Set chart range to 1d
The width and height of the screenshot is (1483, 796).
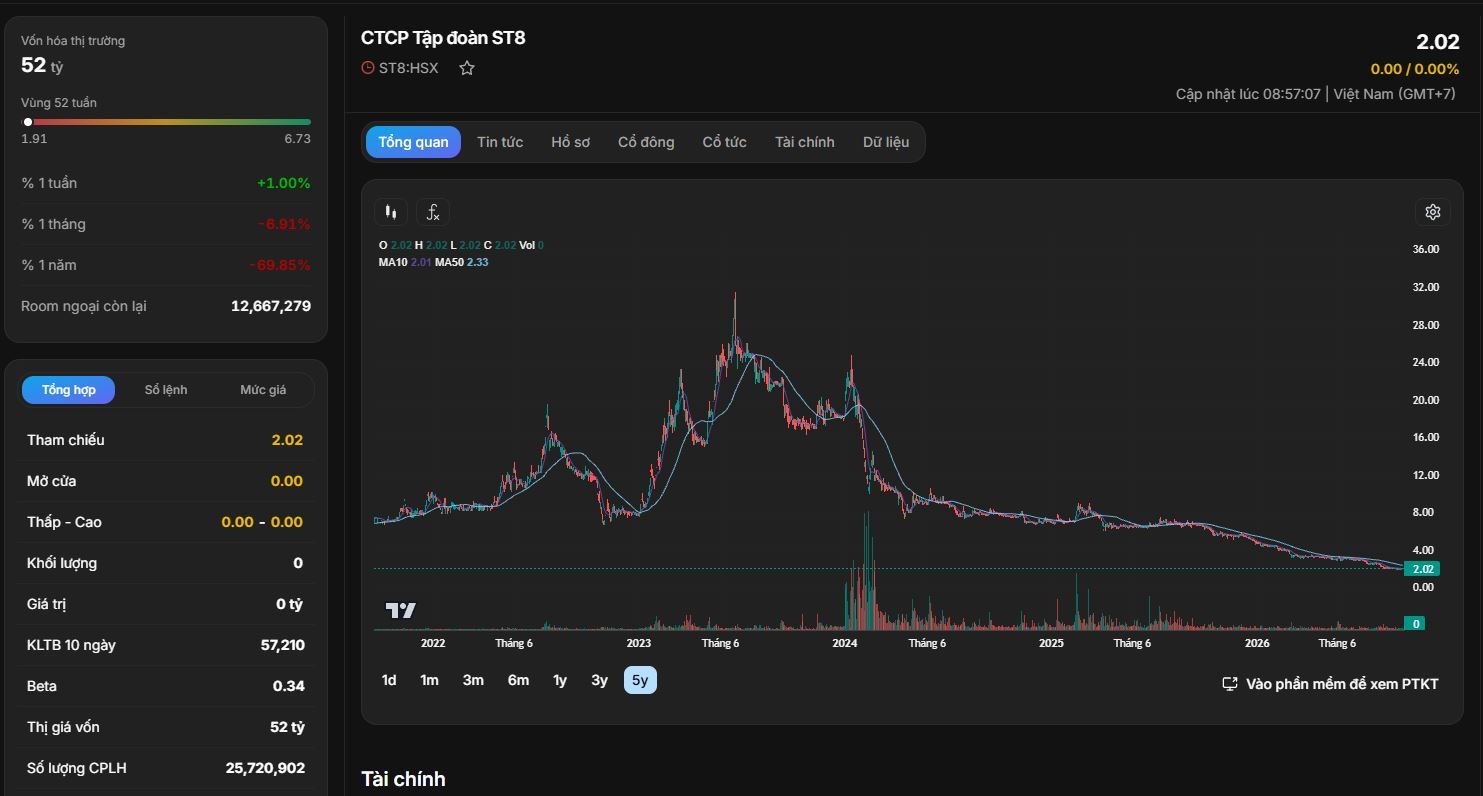[x=389, y=680]
